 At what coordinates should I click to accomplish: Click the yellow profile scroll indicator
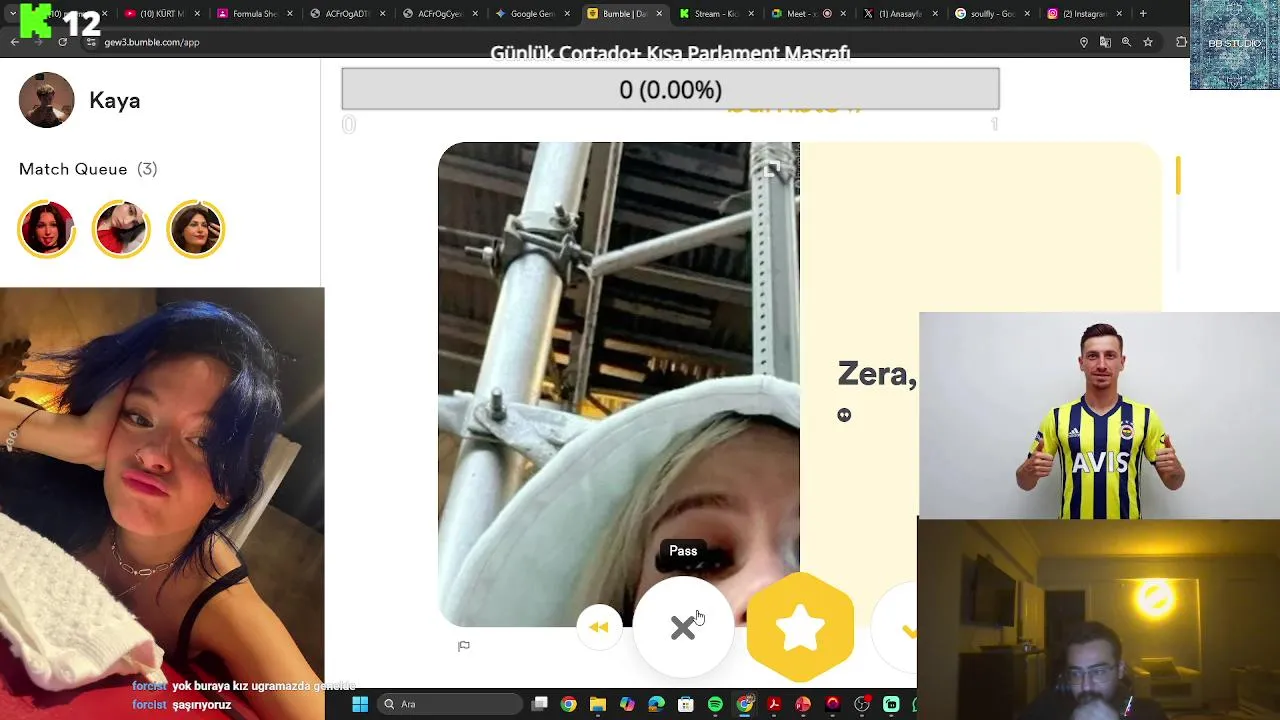coord(1178,175)
